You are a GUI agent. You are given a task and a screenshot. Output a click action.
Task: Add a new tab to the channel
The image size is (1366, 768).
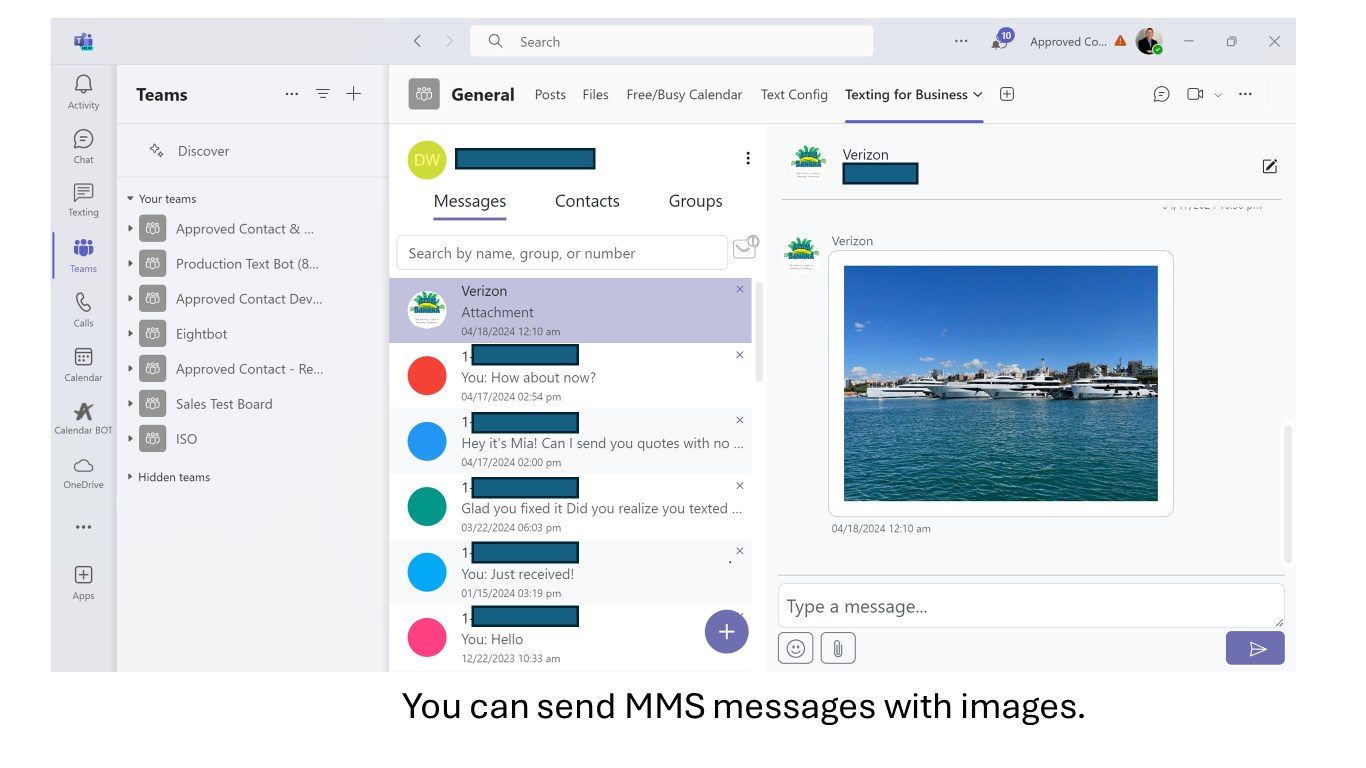[1007, 94]
